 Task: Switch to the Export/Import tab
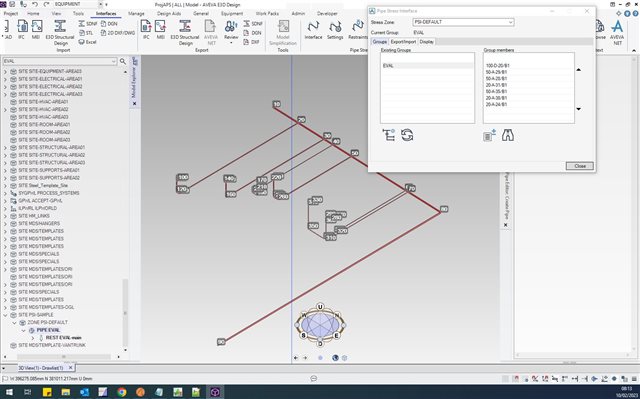tap(403, 42)
